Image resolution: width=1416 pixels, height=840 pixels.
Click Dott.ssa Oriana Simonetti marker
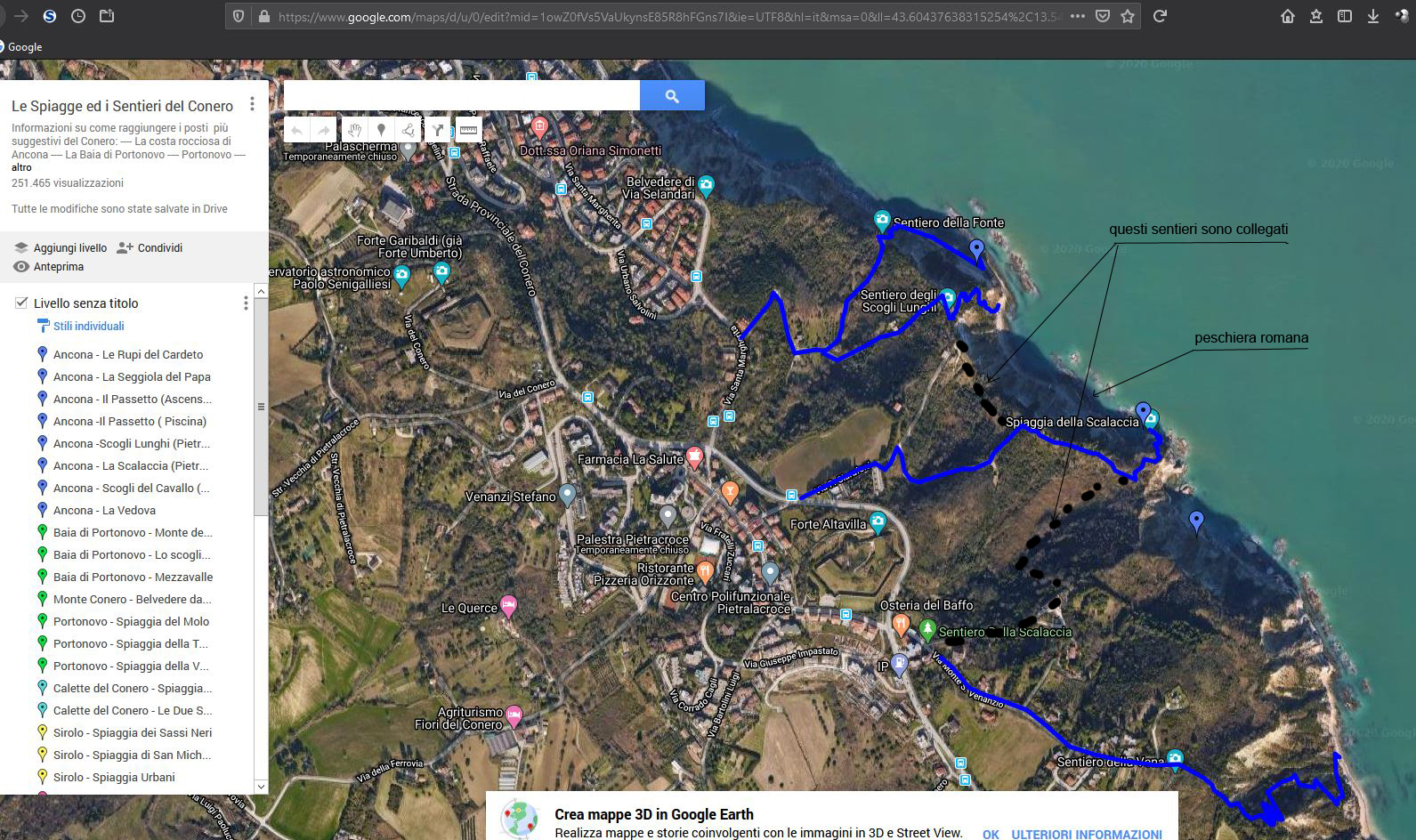coord(538,125)
